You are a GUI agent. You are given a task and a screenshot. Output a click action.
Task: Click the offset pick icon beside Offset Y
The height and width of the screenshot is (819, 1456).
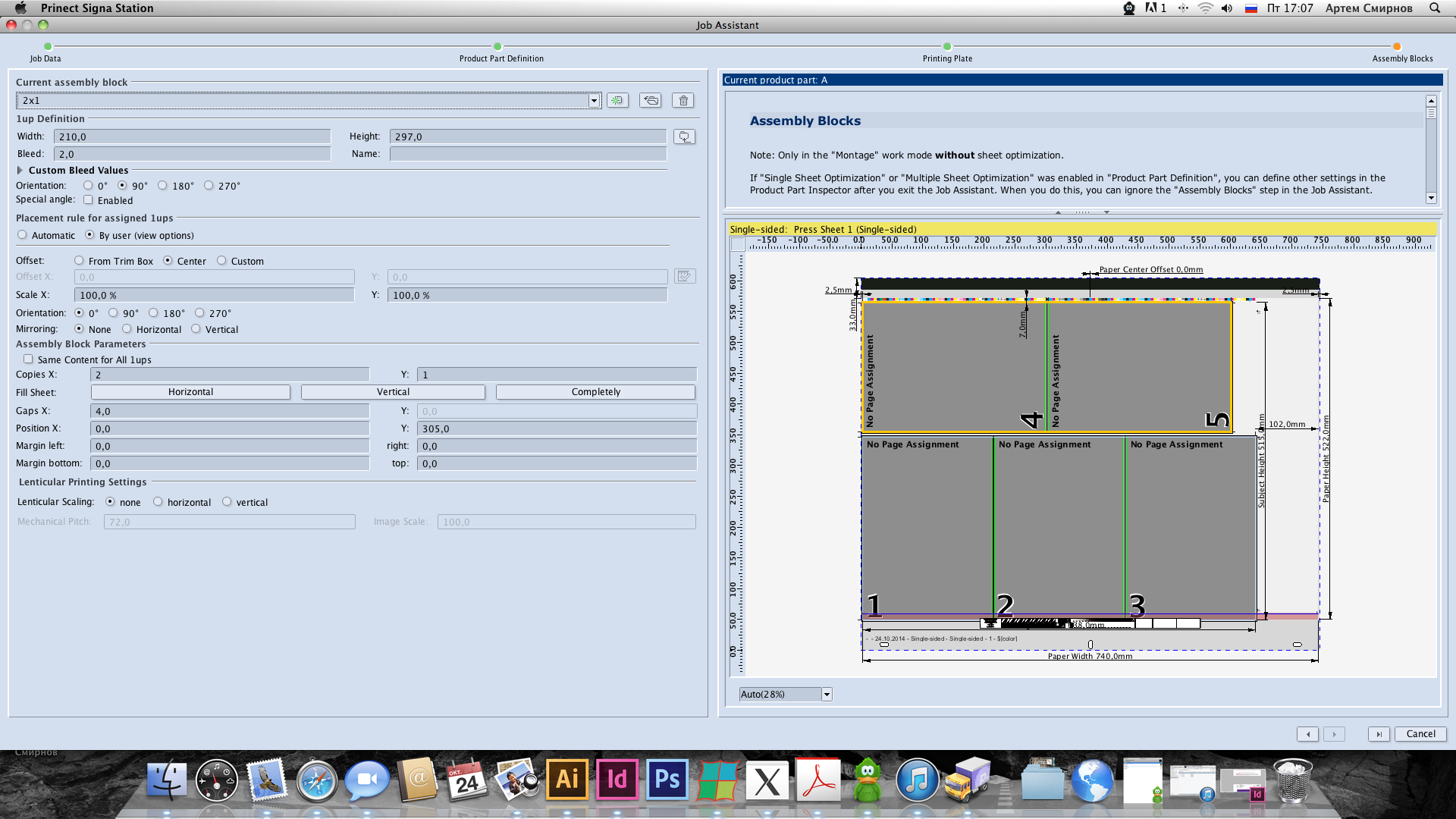[685, 276]
